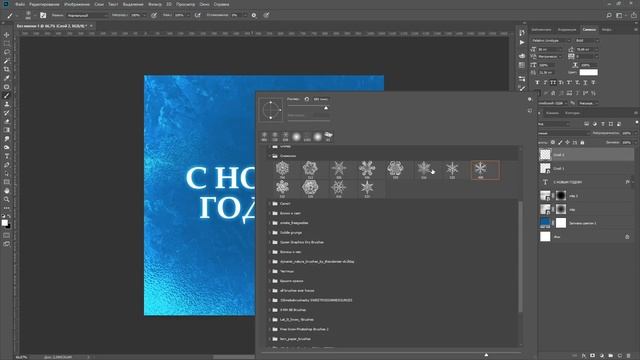Image resolution: width=640 pixels, height=360 pixels.
Task: Select the Lasso tool
Action: coord(7,52)
